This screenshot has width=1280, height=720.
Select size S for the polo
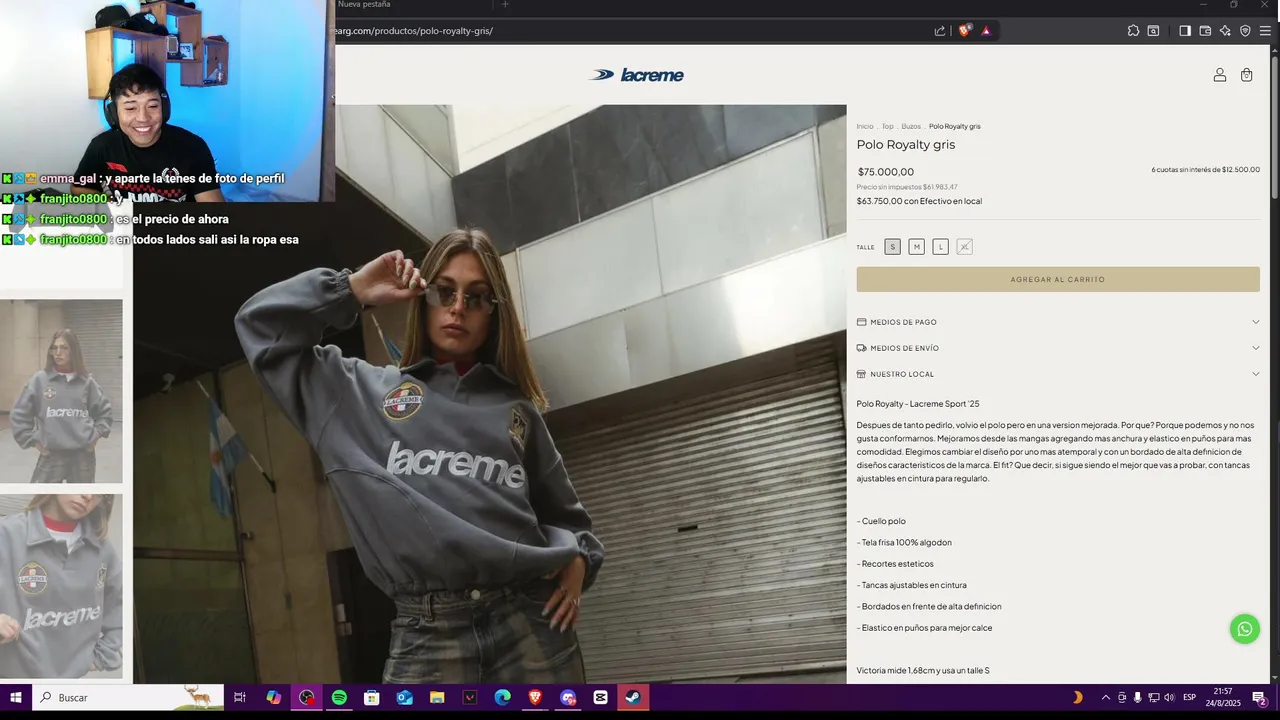click(892, 247)
